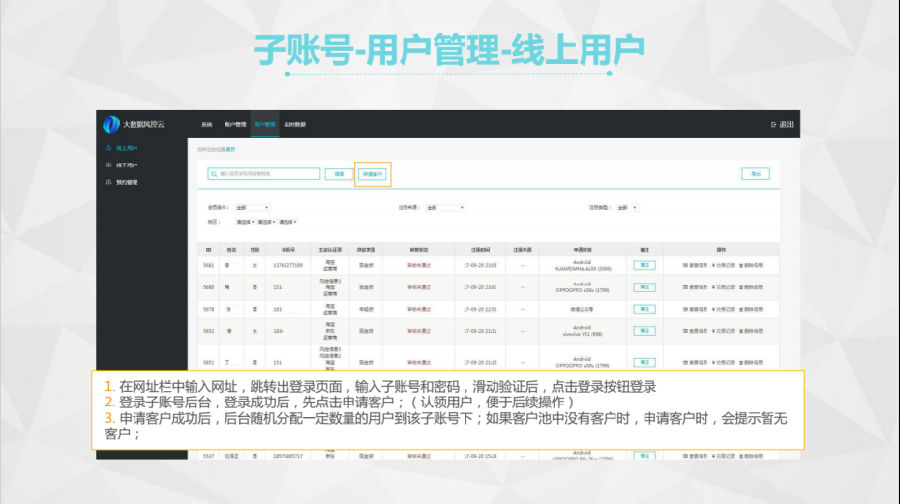View info for user ID 5681
The width and height of the screenshot is (900, 504).
coord(696,265)
